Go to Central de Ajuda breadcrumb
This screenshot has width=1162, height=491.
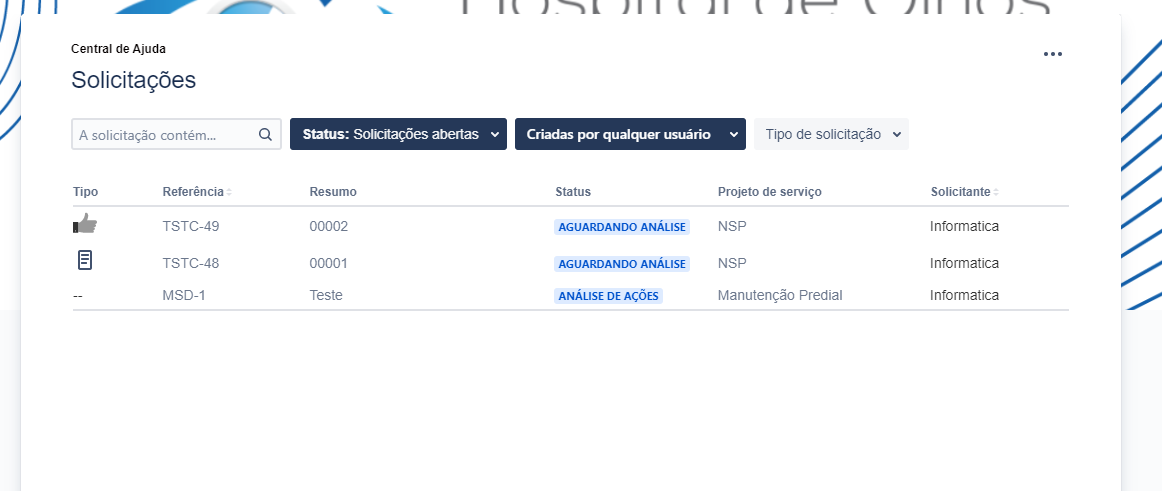tap(119, 49)
